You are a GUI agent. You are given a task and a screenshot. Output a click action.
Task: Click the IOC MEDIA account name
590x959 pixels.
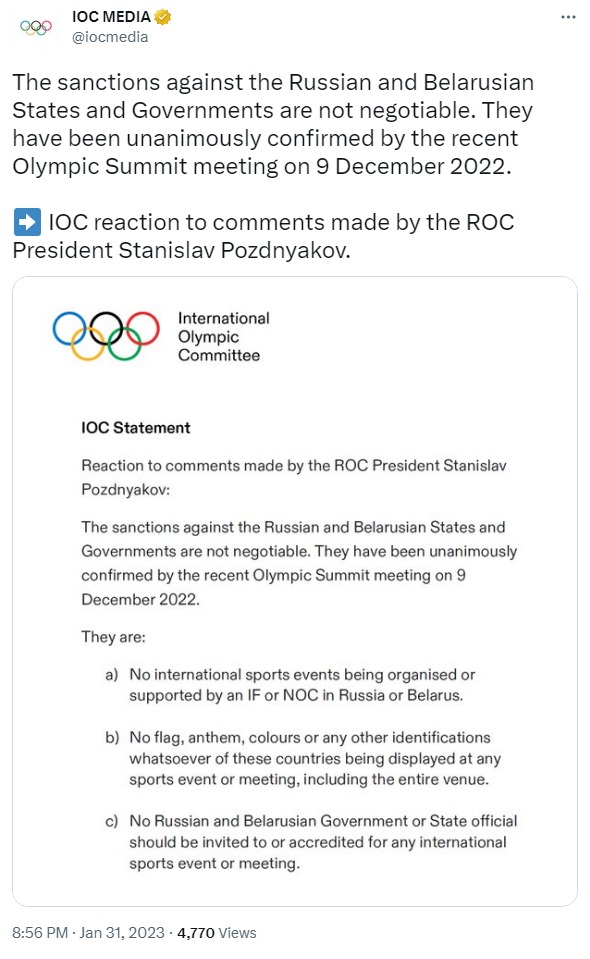pyautogui.click(x=111, y=17)
